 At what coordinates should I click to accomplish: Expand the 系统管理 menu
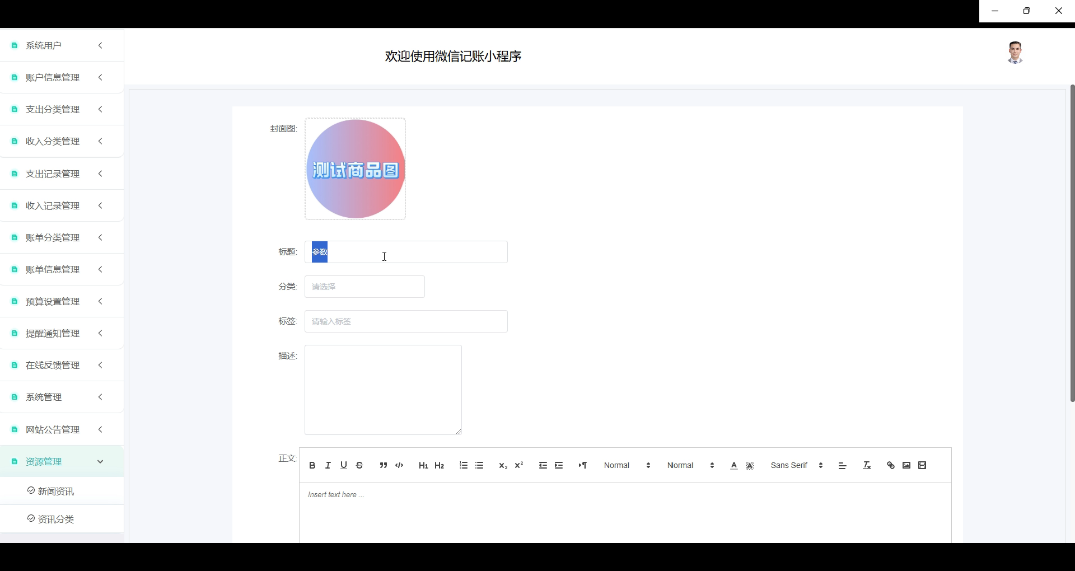pos(62,397)
